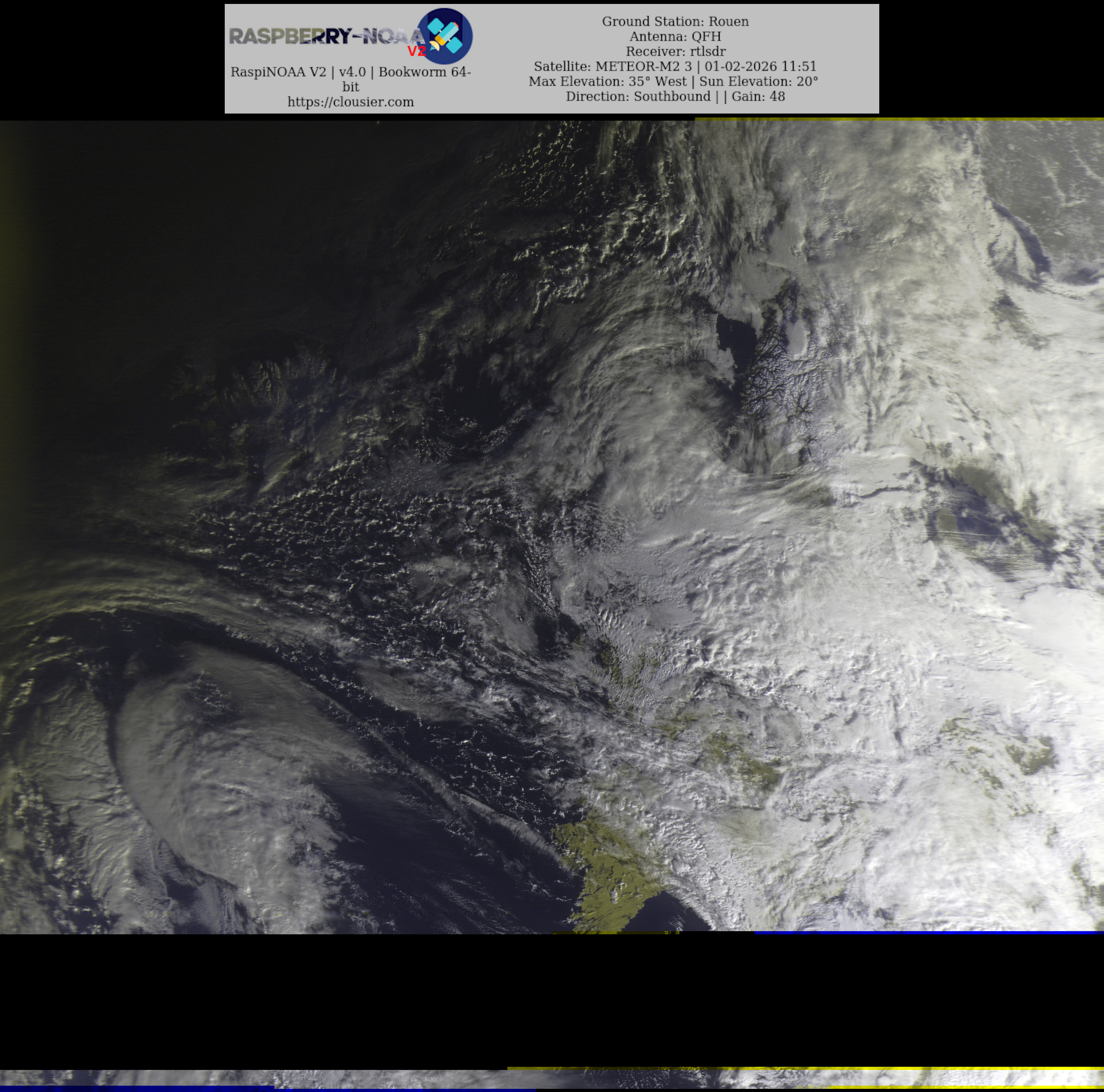Open the https://clousier.com link
1104x1092 pixels.
click(x=350, y=102)
